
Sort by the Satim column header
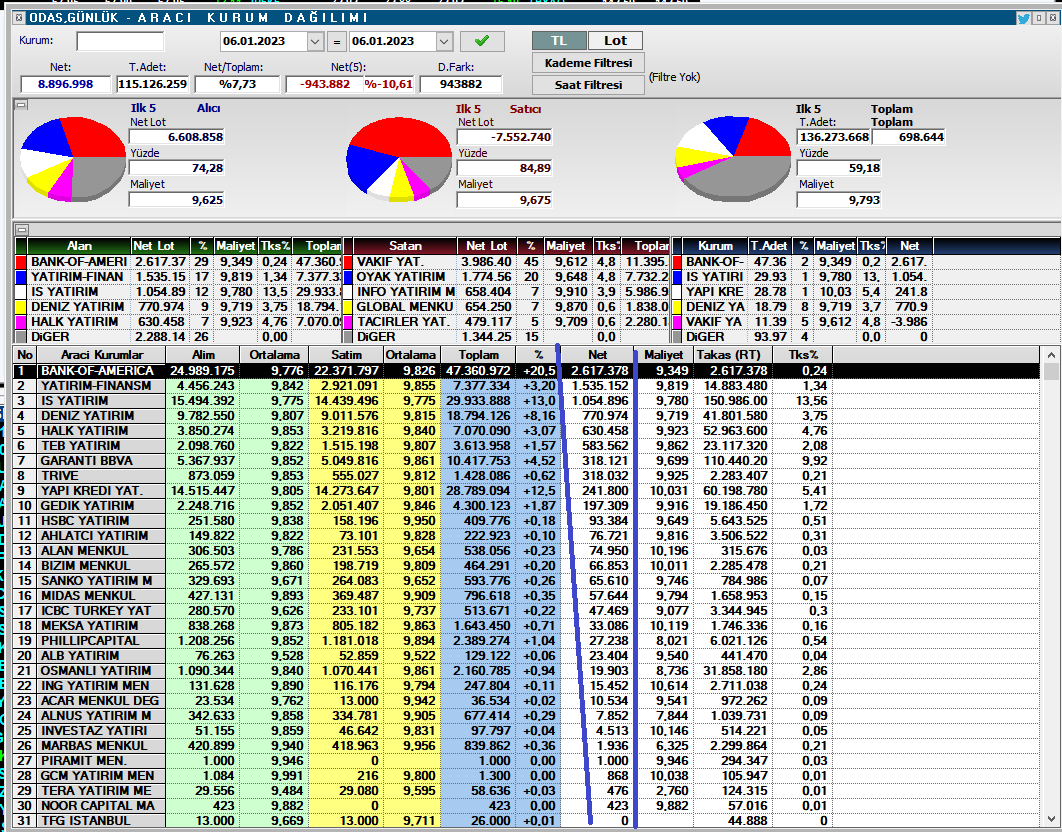[346, 355]
